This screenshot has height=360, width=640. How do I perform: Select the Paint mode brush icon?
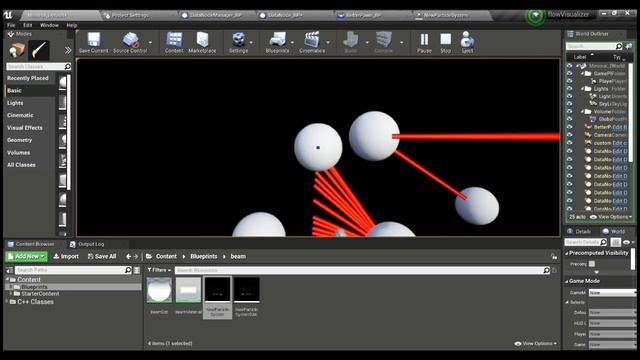[39, 50]
